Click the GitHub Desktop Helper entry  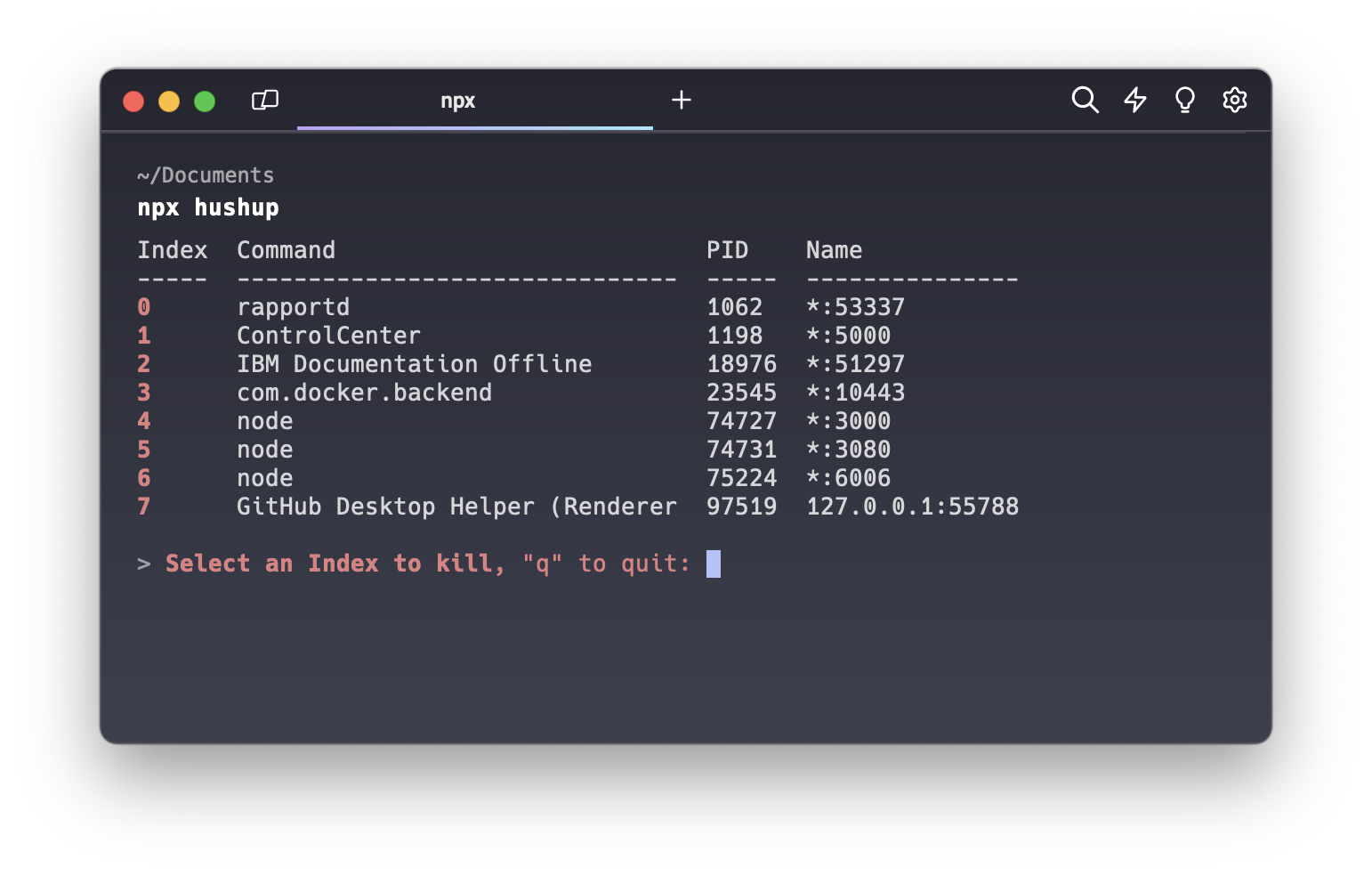point(456,507)
